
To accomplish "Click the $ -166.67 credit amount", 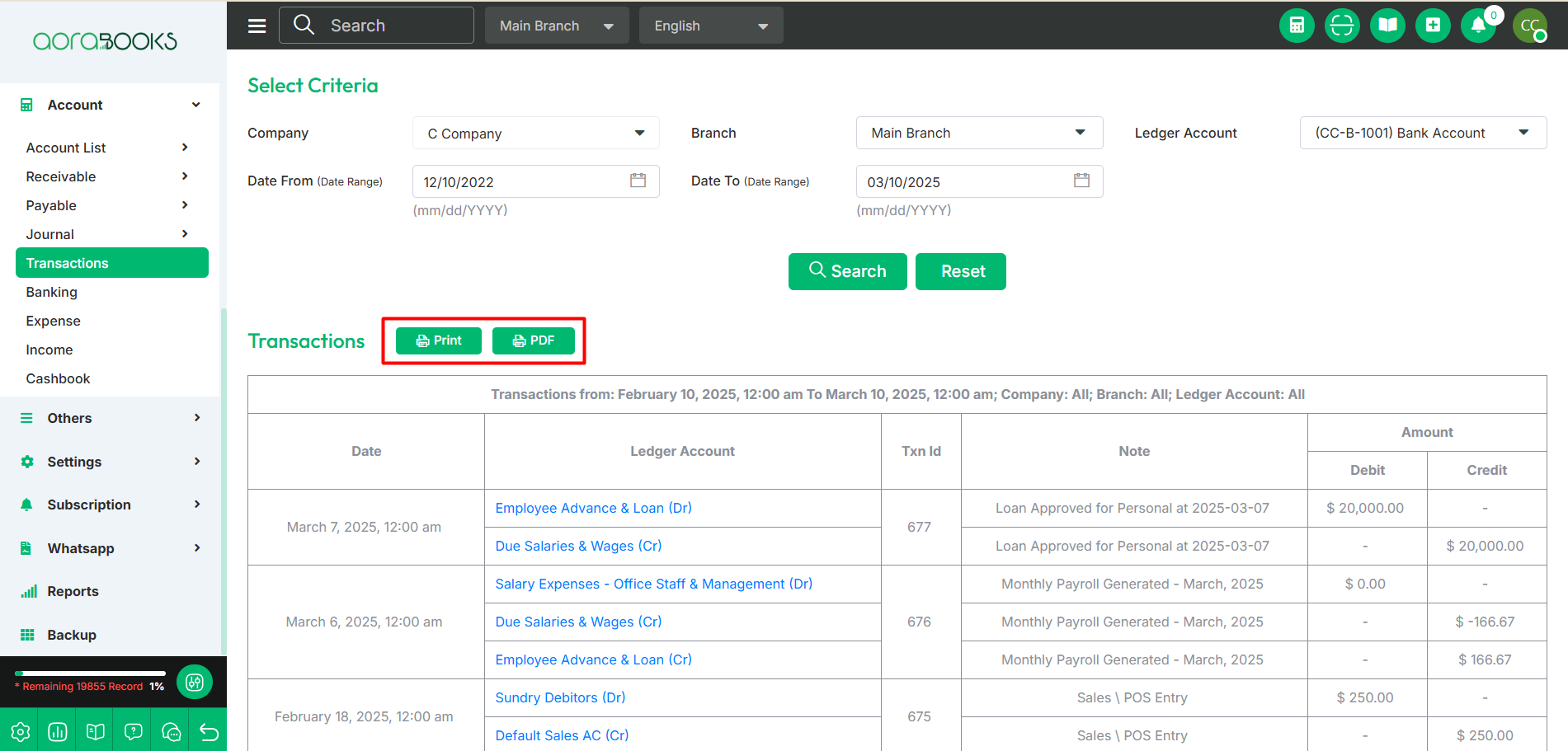I will tap(1486, 622).
